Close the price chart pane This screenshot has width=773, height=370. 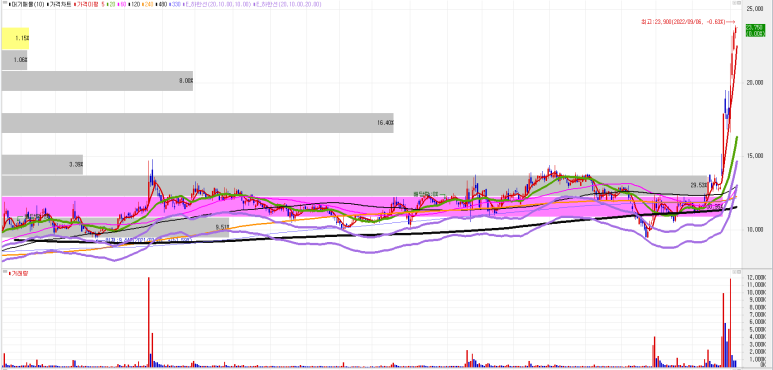734,3
